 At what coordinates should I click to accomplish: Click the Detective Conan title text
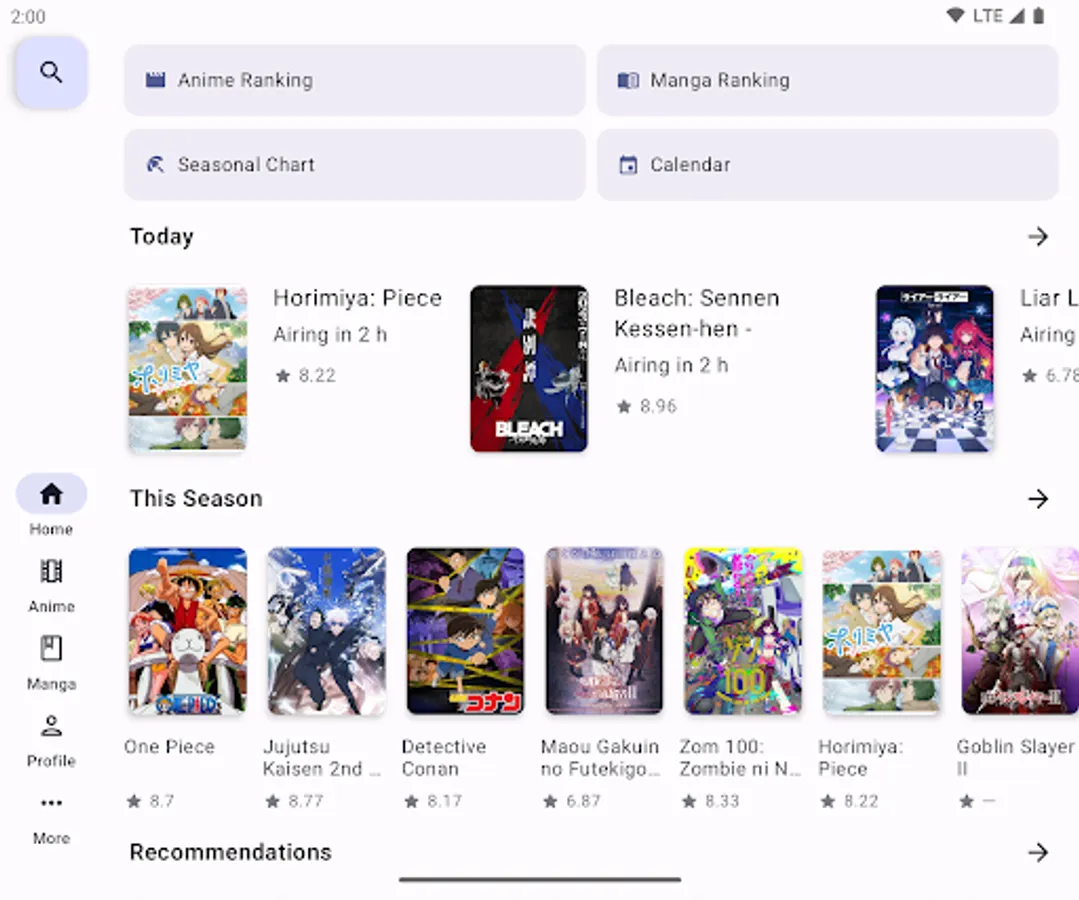point(444,758)
